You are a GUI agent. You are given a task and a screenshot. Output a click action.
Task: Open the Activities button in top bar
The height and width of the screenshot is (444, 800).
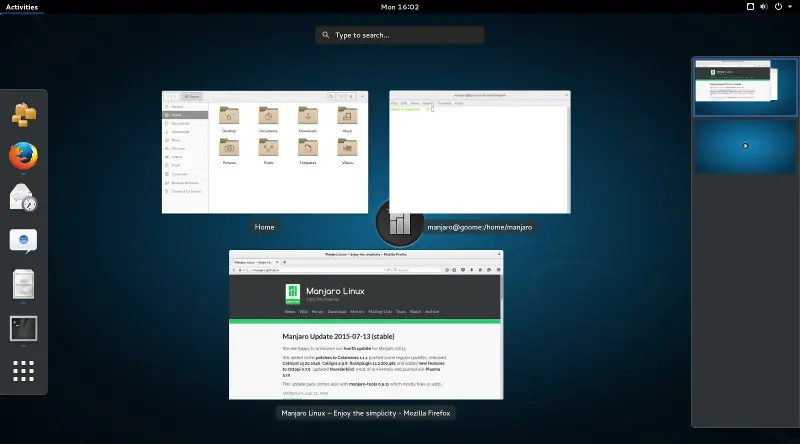(x=22, y=7)
